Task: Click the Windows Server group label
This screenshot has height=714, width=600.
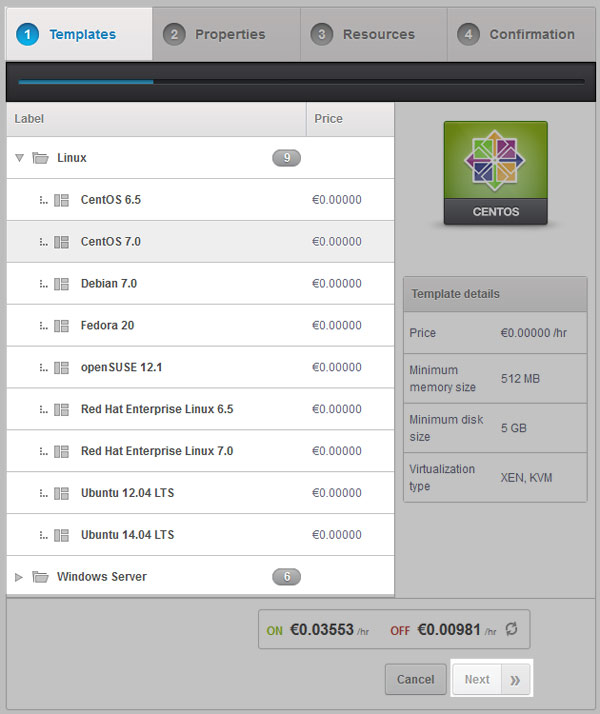Action: pyautogui.click(x=102, y=577)
